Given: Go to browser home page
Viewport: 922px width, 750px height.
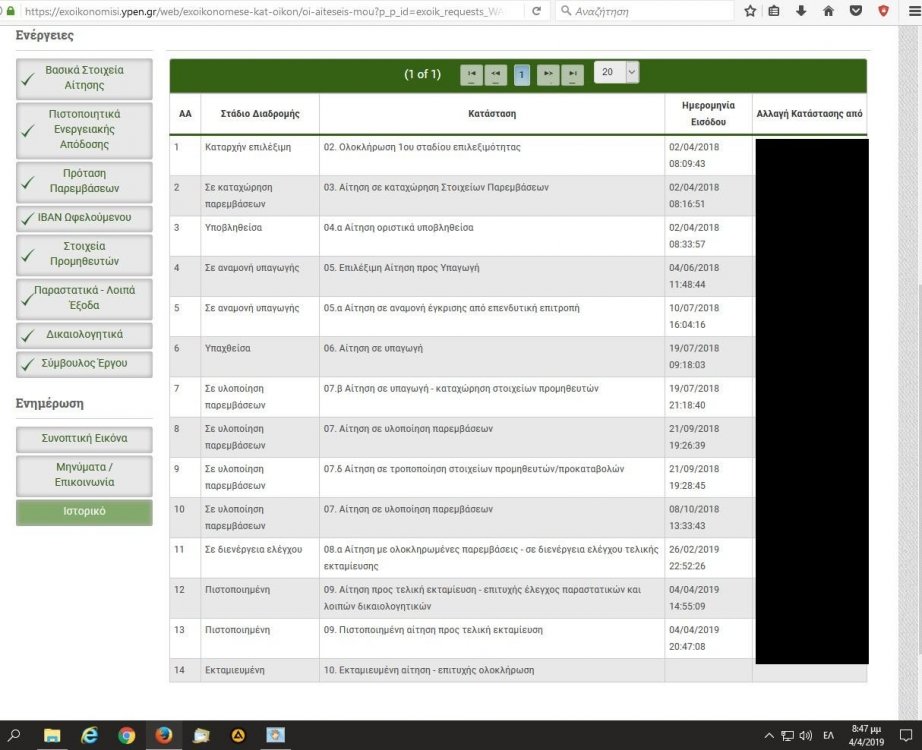Looking at the screenshot, I should [x=828, y=11].
